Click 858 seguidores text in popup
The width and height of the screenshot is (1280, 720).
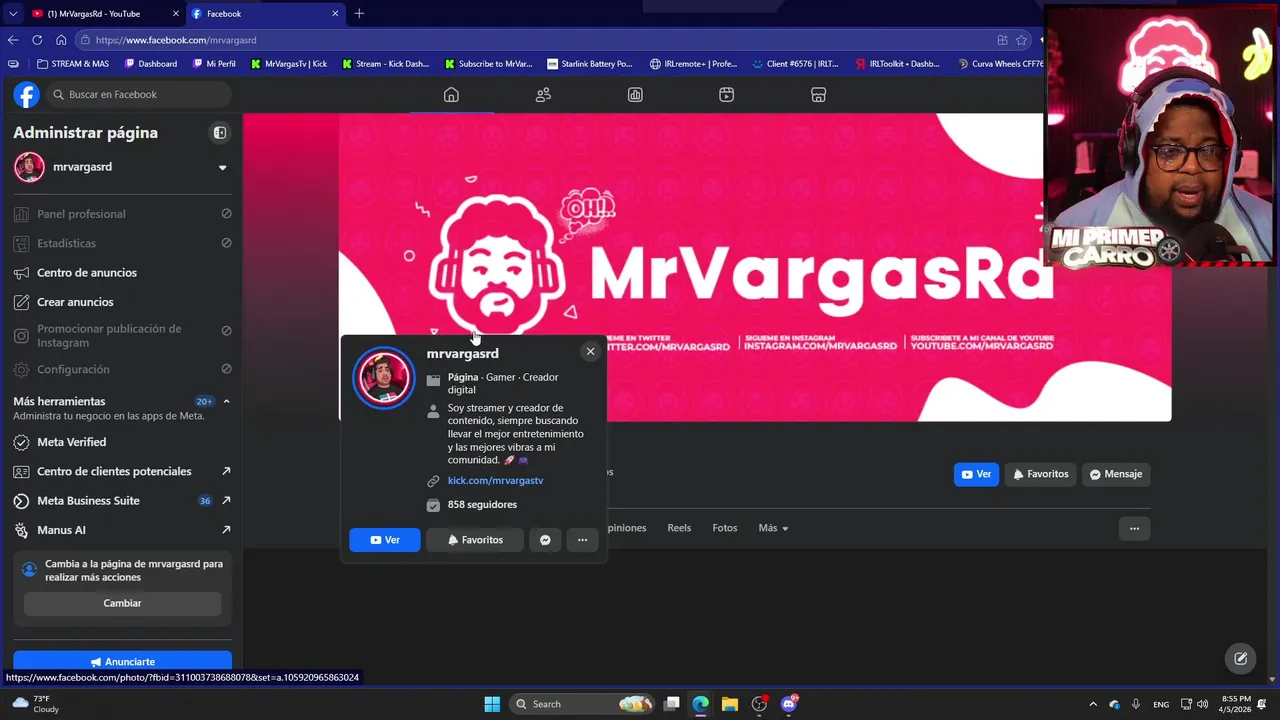point(482,505)
